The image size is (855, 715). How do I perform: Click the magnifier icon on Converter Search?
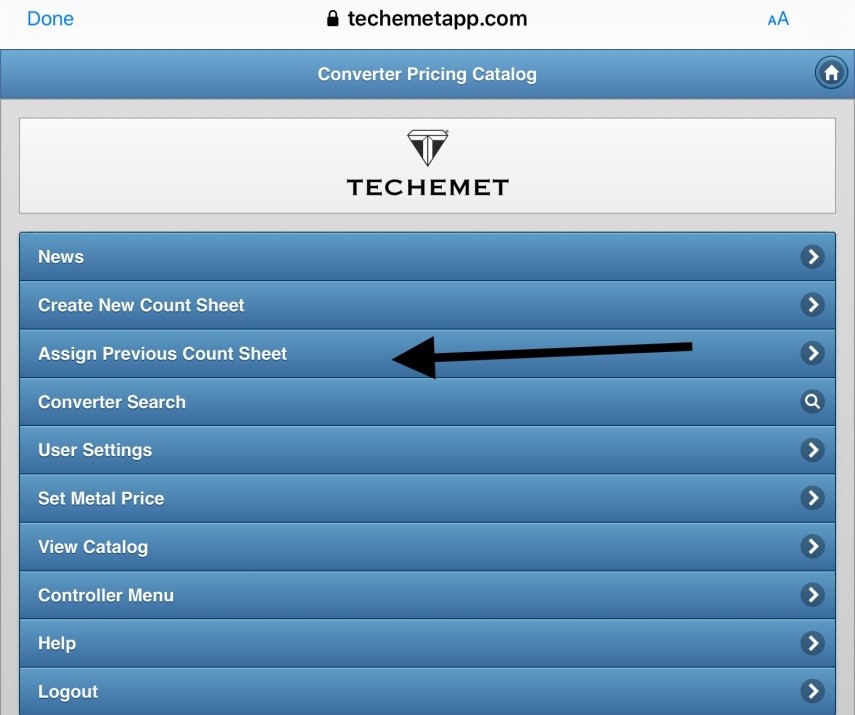[x=813, y=402]
